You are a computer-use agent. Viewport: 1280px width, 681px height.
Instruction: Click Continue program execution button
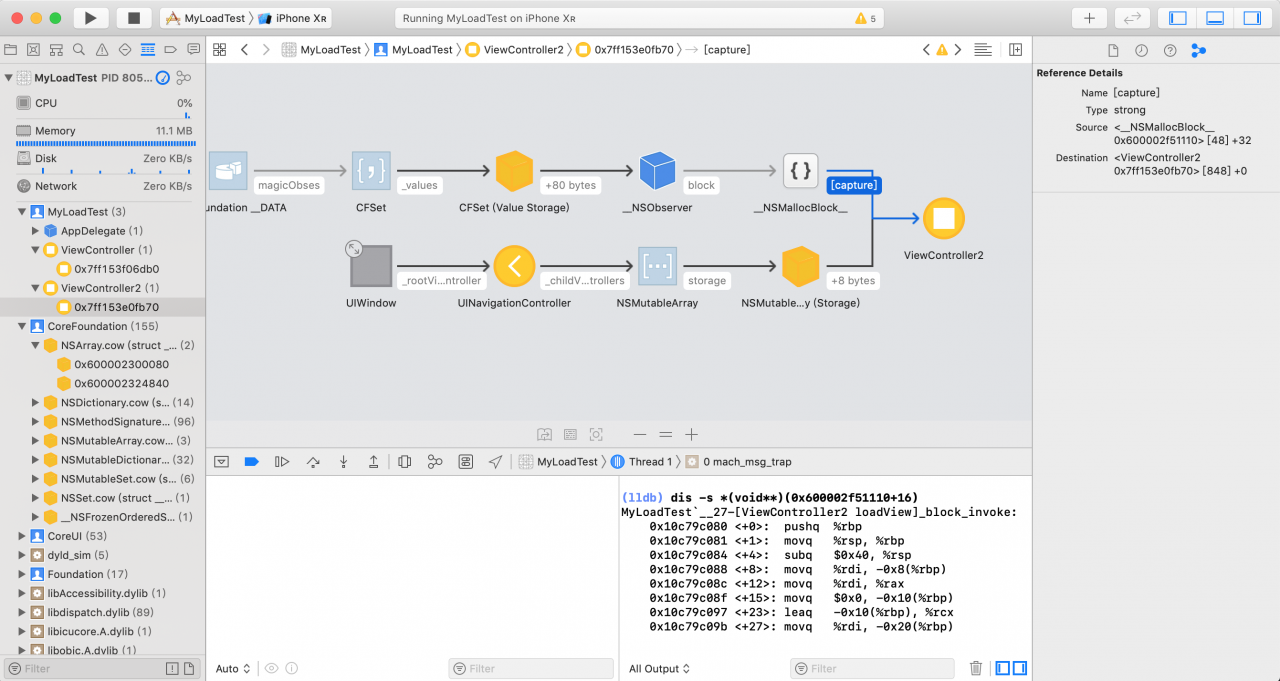coord(282,461)
